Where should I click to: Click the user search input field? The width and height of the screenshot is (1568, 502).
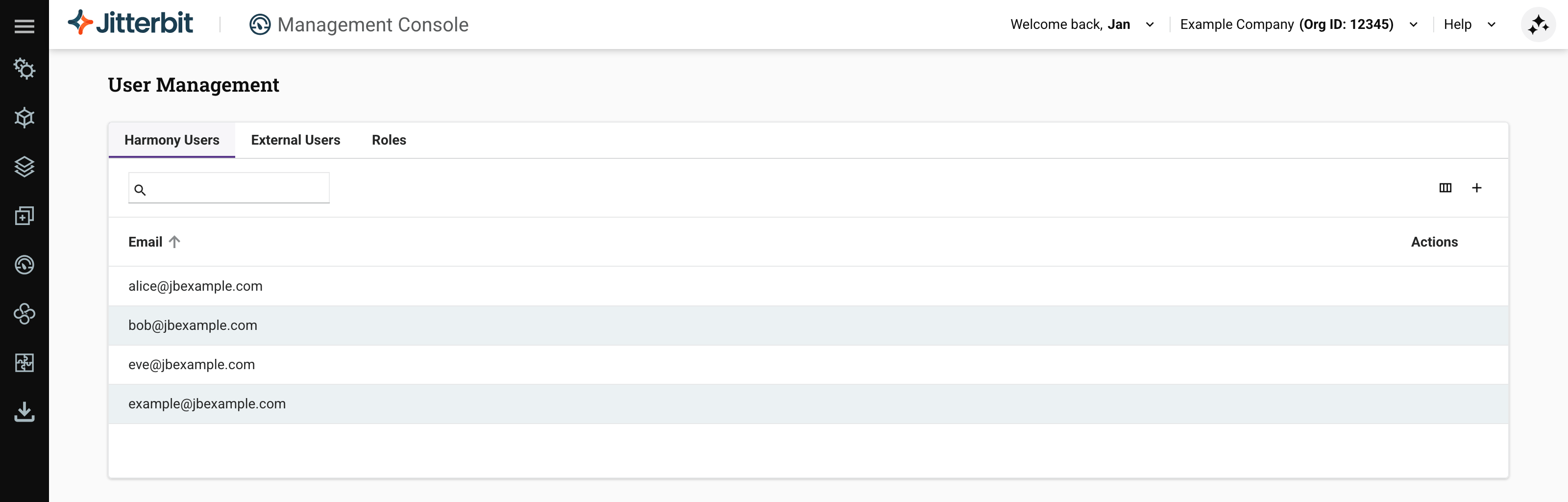pos(236,188)
